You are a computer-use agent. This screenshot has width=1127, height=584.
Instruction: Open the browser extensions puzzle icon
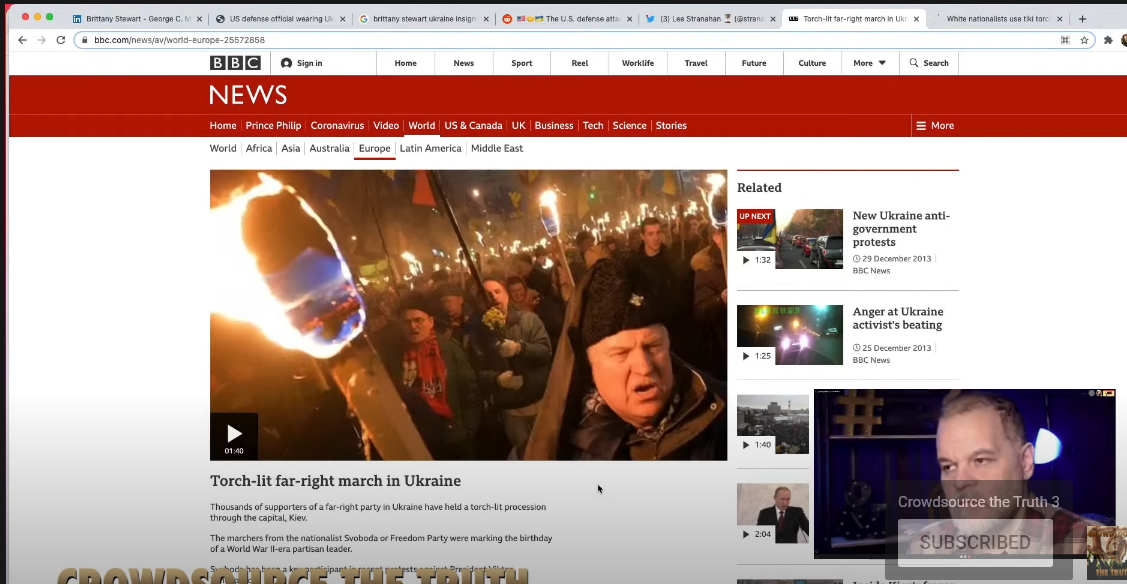point(1108,40)
